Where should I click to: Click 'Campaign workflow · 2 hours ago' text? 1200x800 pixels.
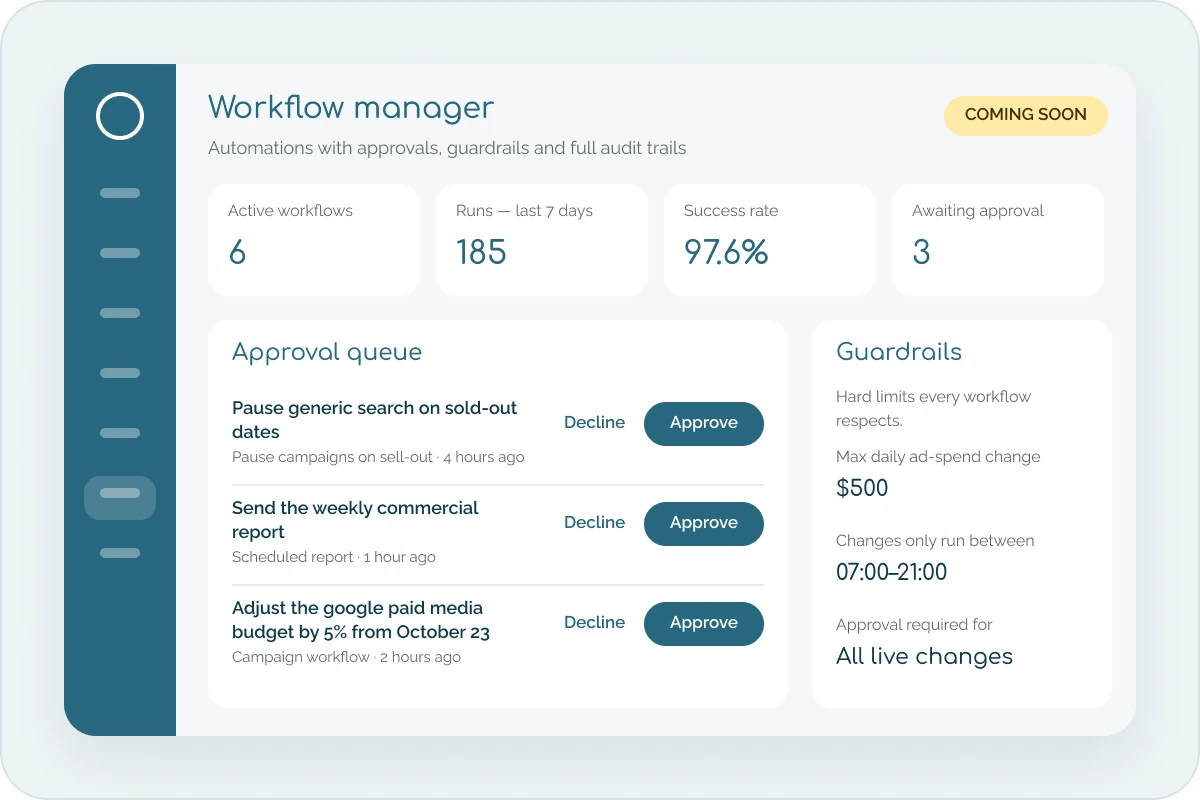[x=346, y=657]
